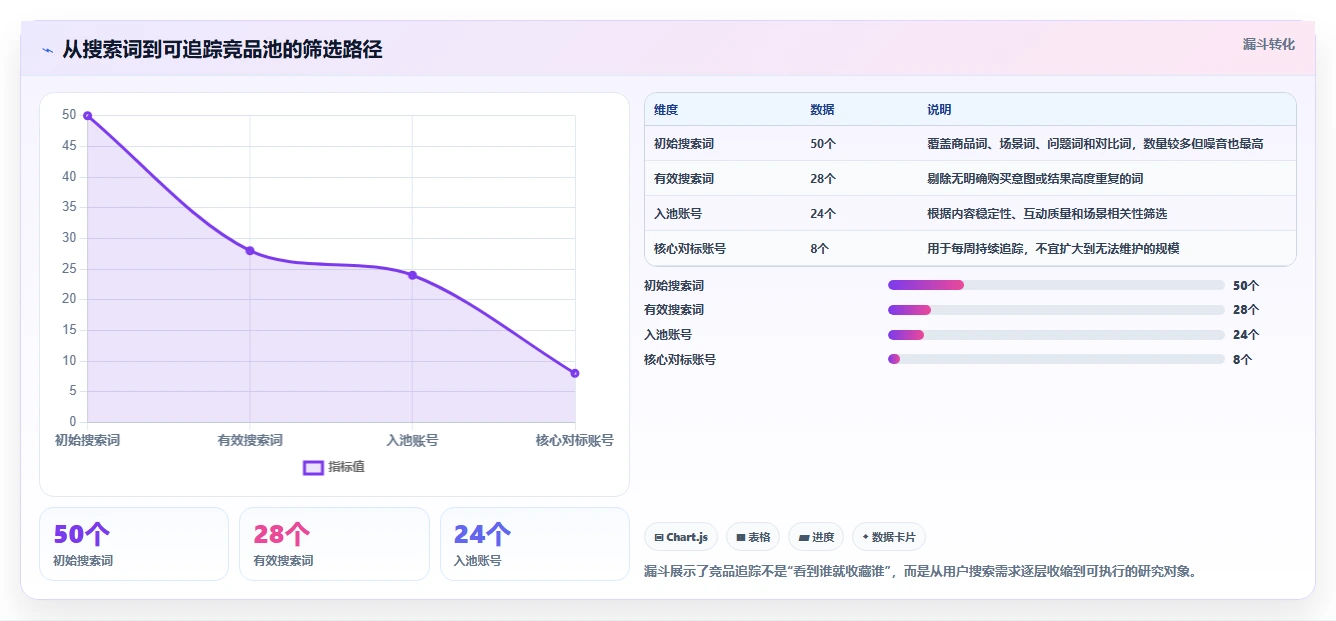Click the 进度 tag chip
The image size is (1336, 621).
[x=816, y=537]
